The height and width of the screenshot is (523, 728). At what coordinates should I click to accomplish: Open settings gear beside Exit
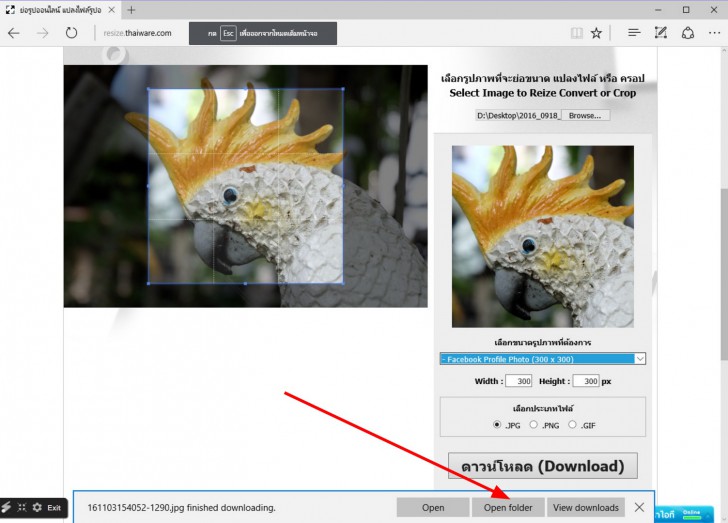(37, 507)
